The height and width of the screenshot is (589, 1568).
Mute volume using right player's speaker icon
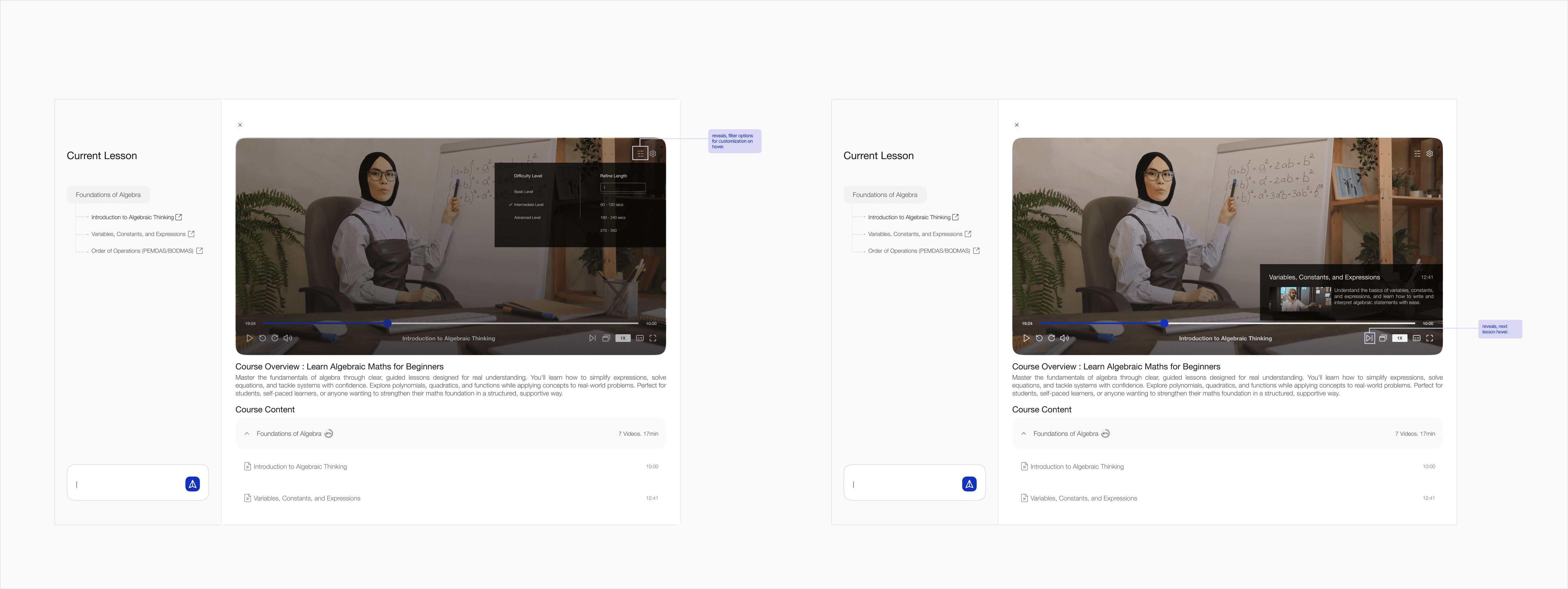coord(1064,338)
